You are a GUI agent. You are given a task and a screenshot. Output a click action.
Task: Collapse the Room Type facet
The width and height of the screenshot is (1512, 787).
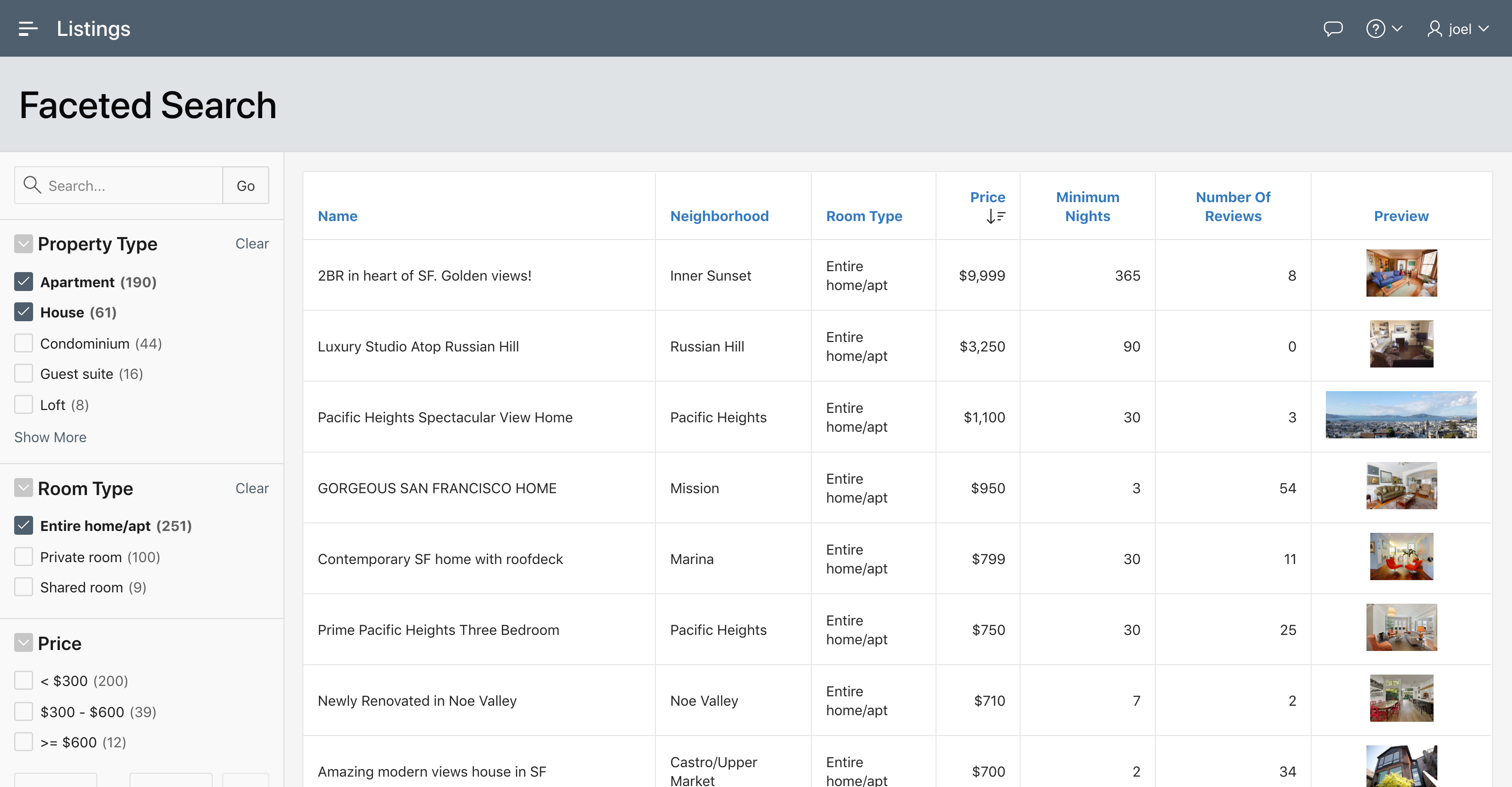24,488
